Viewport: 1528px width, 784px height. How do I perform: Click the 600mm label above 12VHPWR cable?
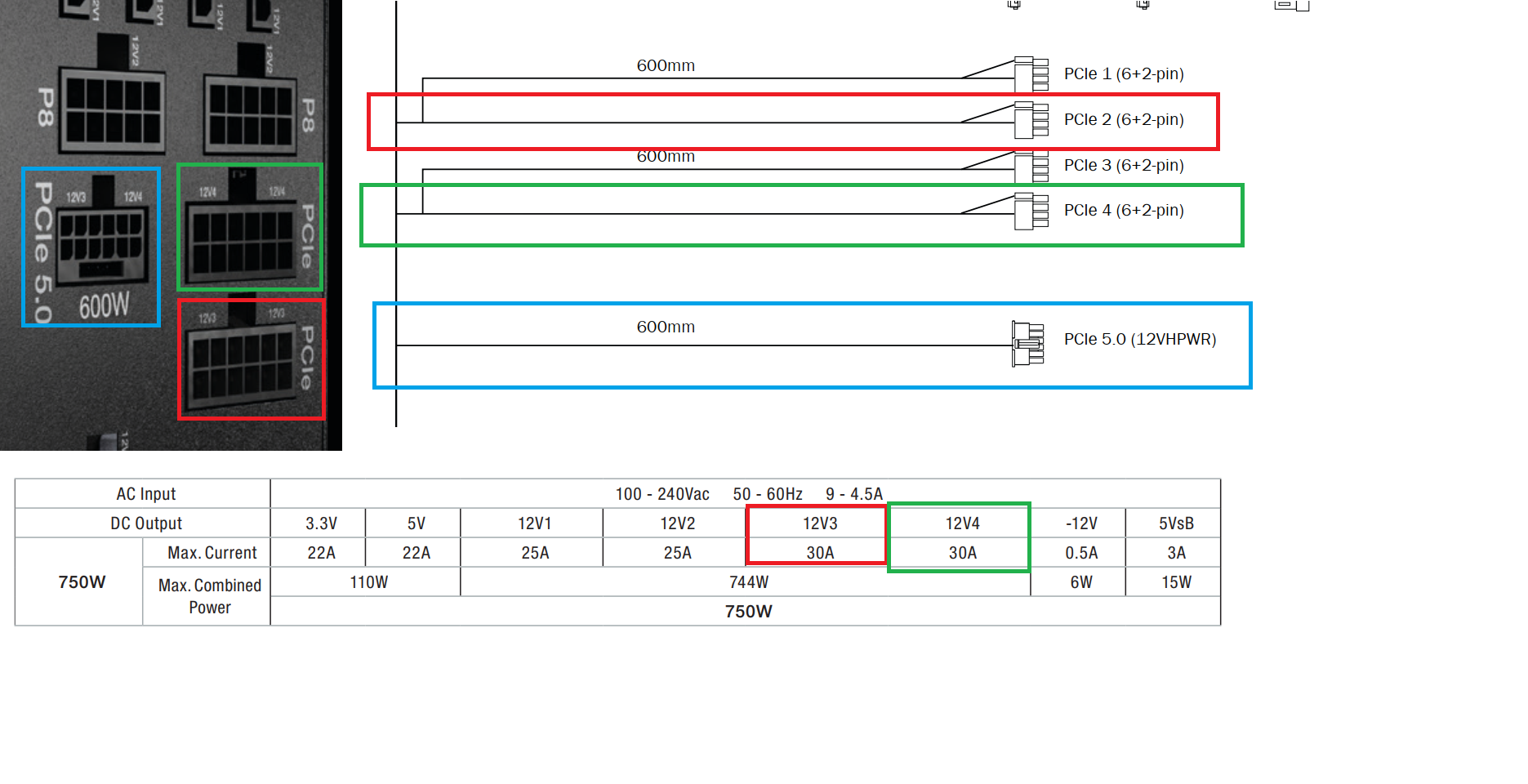(x=666, y=327)
